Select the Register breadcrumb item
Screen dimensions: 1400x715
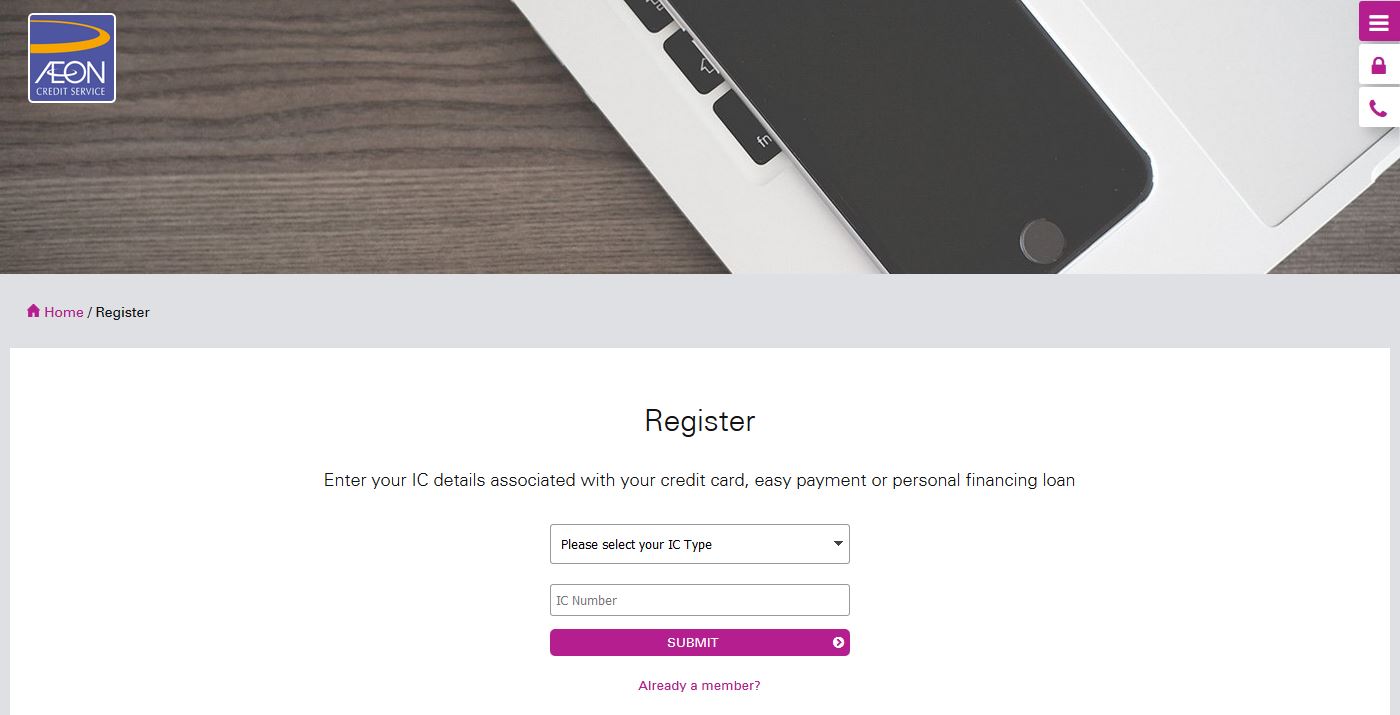[123, 312]
